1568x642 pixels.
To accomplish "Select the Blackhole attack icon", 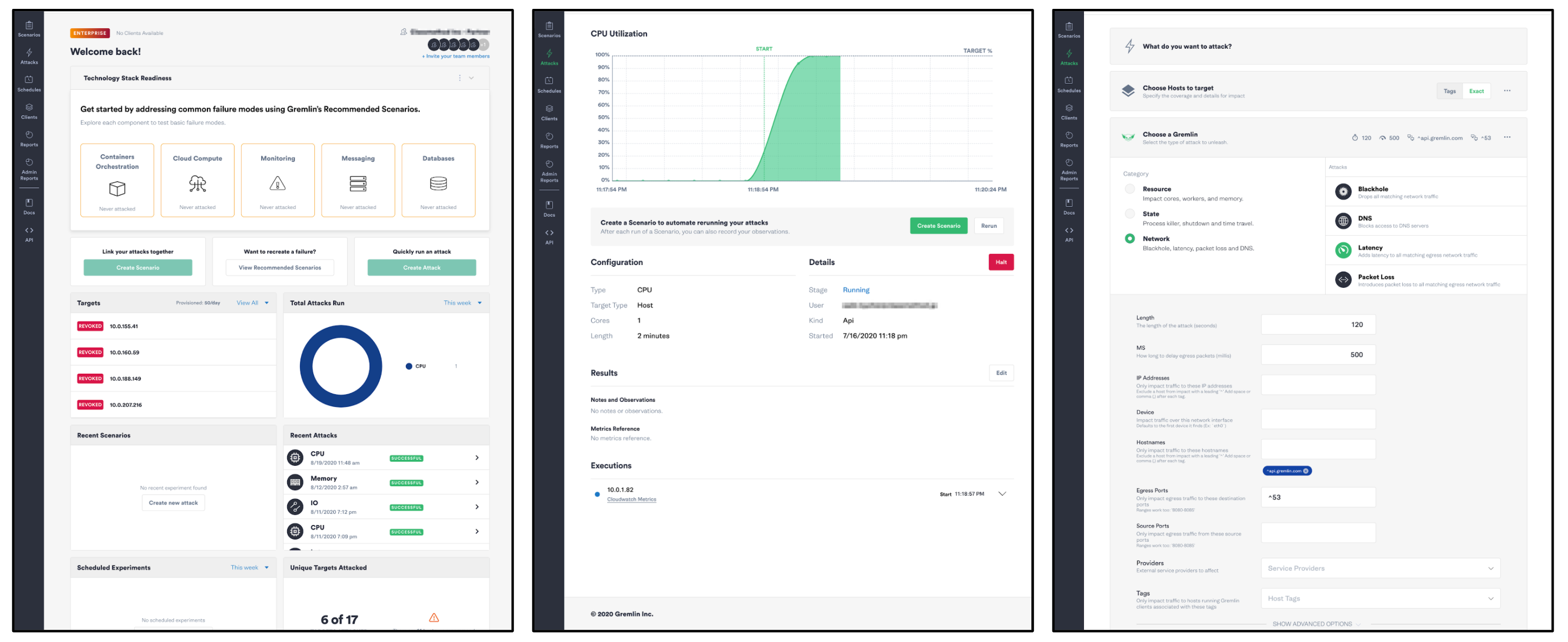I will (x=1343, y=192).
